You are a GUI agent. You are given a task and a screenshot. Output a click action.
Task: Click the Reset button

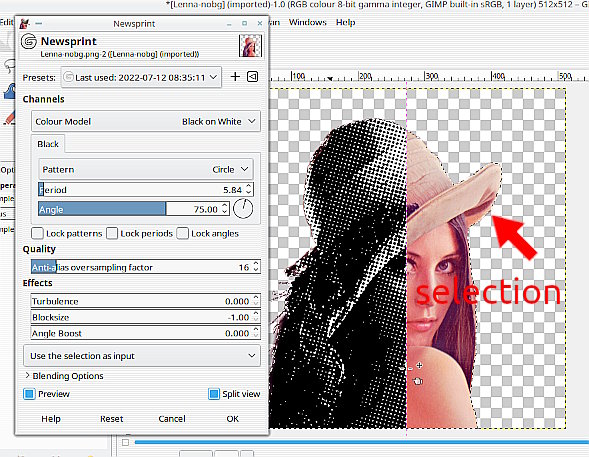[x=112, y=419]
